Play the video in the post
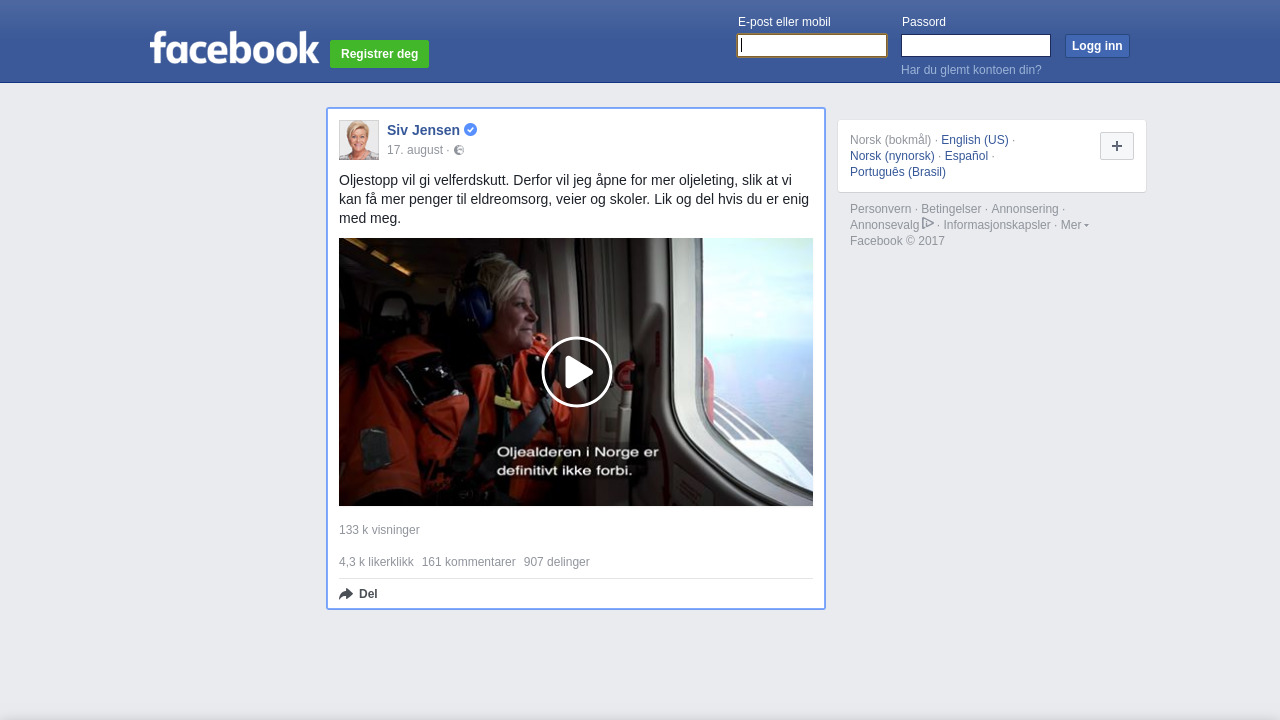1280x720 pixels. coord(576,372)
